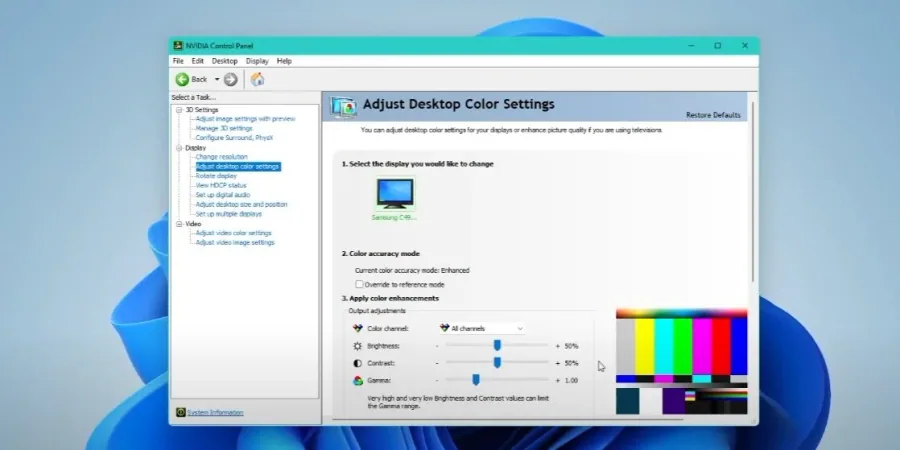
Task: Open the File menu
Action: click(178, 61)
